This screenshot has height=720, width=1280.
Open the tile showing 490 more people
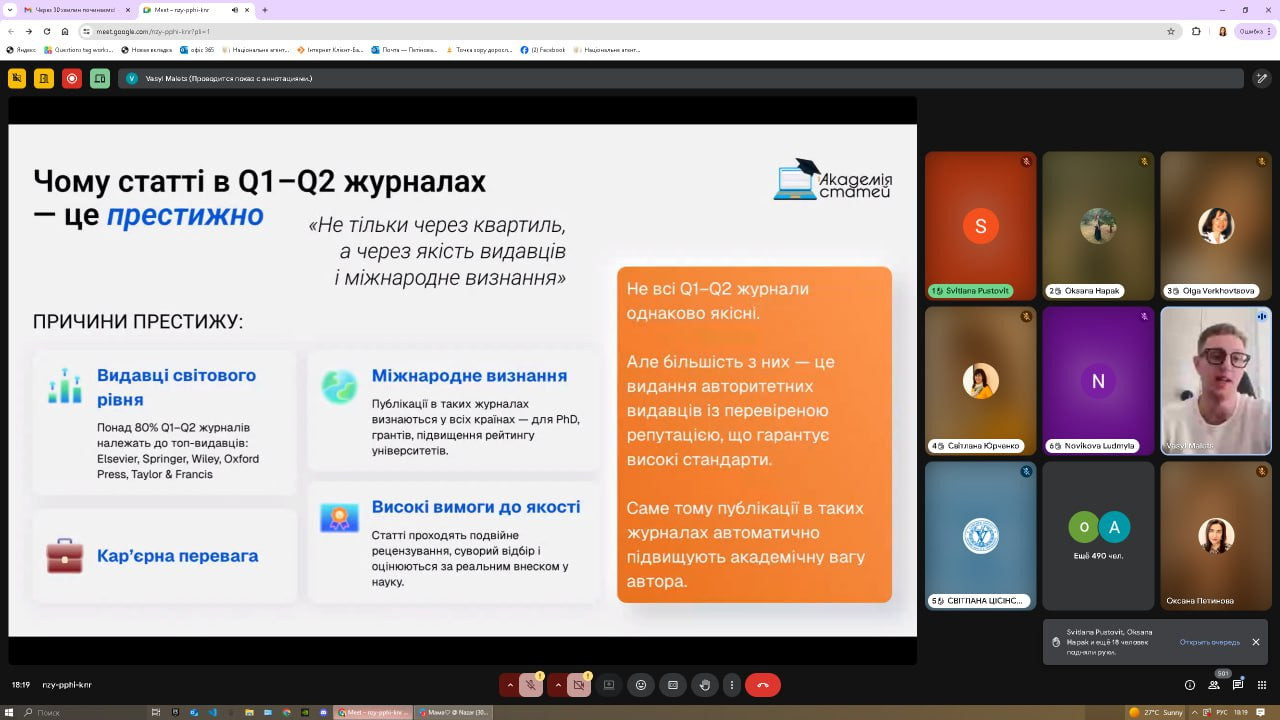[1098, 535]
